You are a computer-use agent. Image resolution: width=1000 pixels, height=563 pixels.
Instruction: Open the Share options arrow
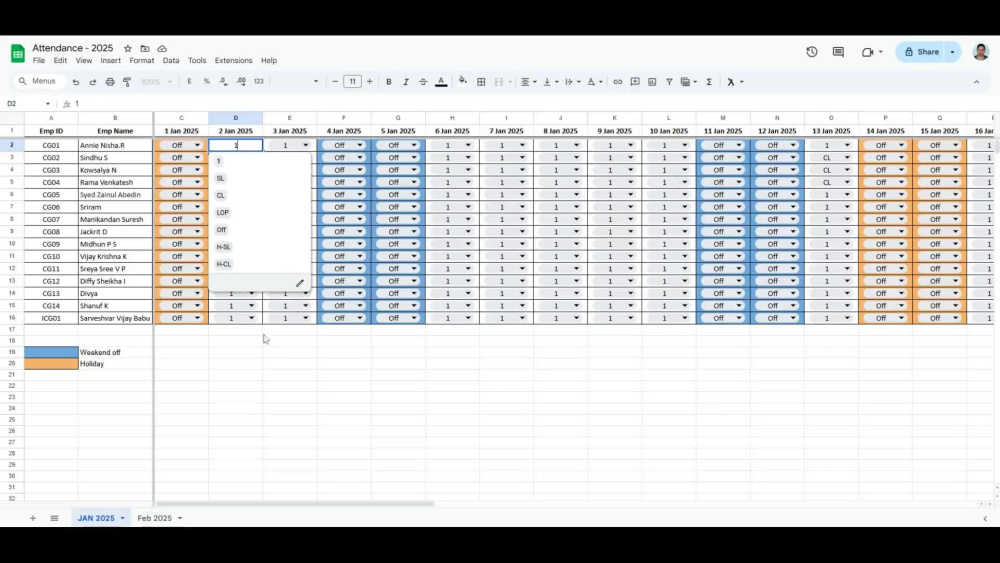tap(952, 52)
